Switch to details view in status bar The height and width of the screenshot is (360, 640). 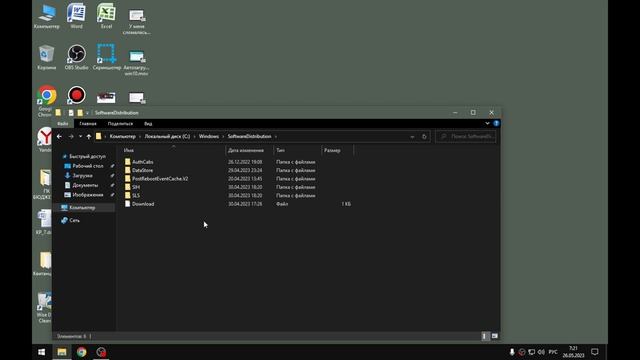484,336
